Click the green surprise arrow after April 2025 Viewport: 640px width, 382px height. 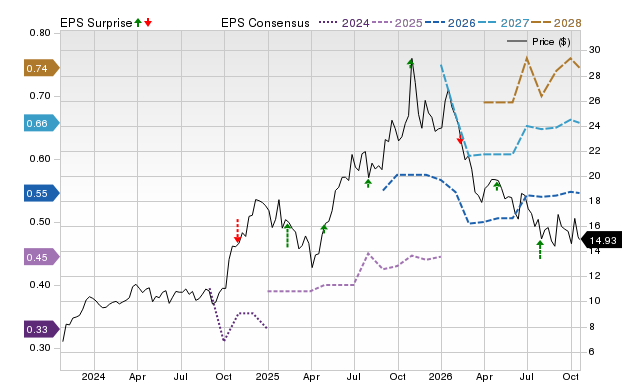point(324,229)
